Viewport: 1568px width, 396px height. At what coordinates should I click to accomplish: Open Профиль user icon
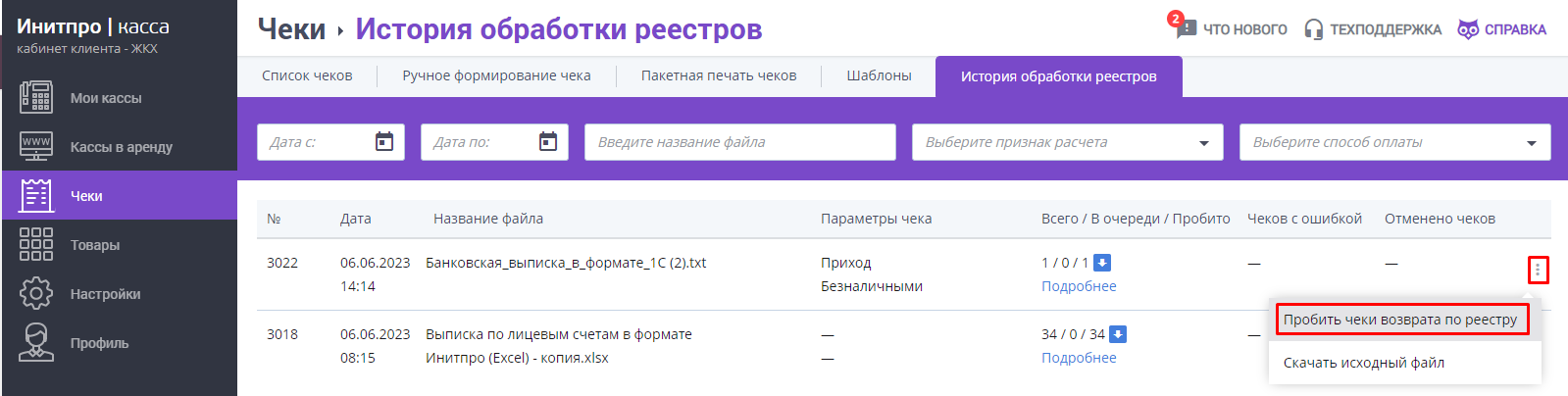click(x=36, y=342)
